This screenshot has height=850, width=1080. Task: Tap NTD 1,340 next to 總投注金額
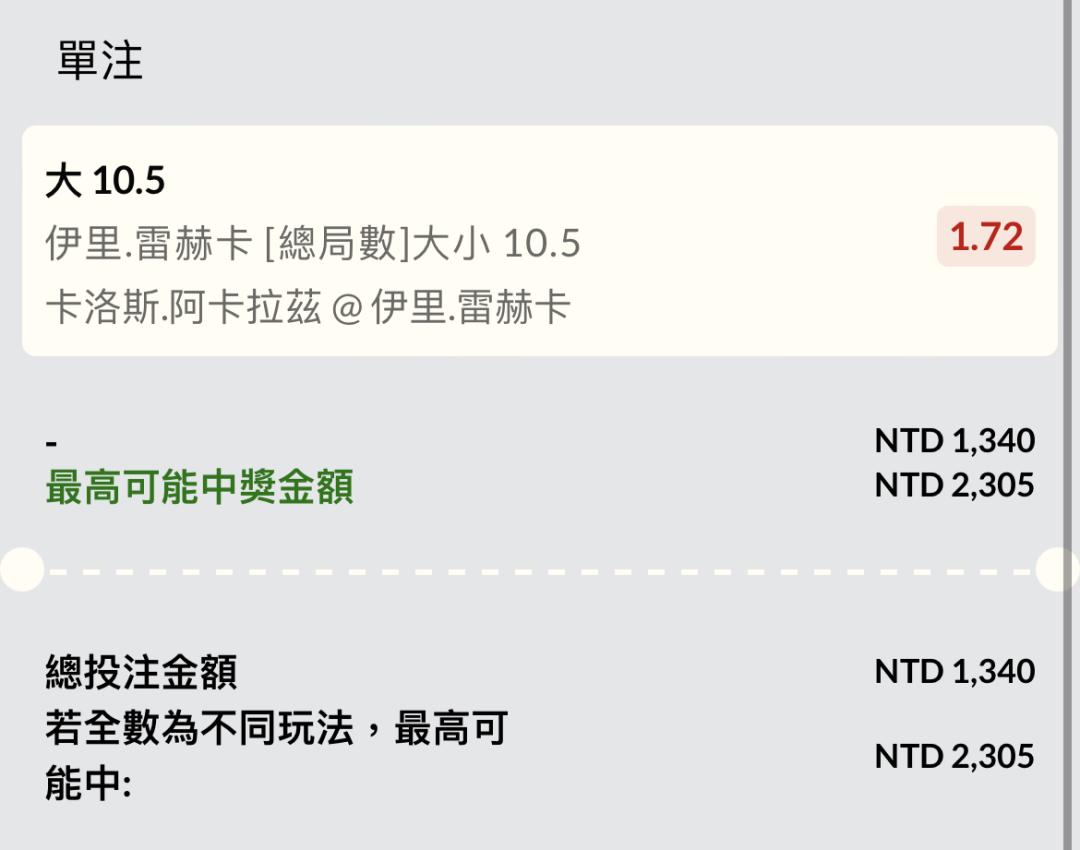[x=954, y=671]
